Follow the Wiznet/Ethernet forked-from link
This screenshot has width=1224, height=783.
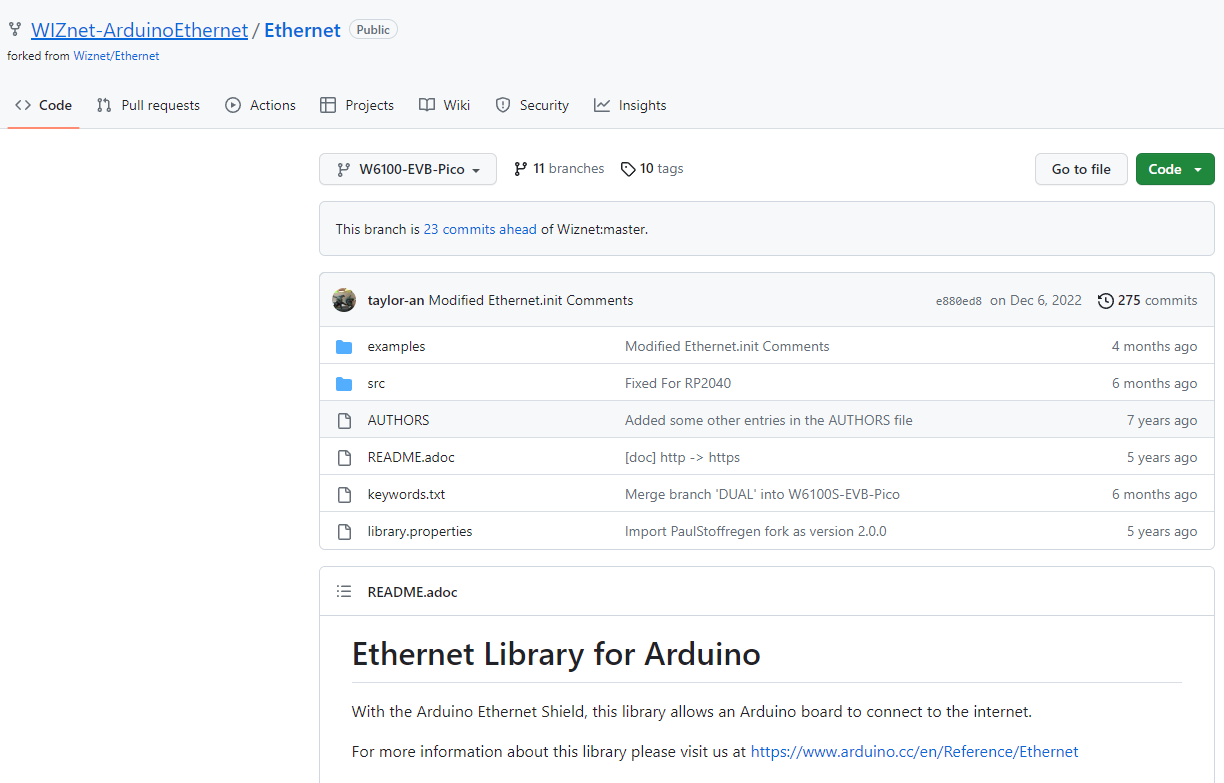click(x=116, y=56)
